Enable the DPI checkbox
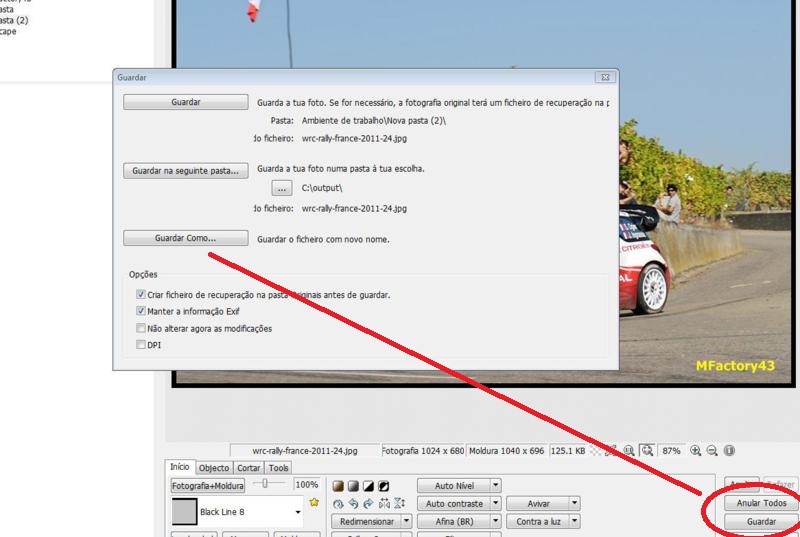 141,344
